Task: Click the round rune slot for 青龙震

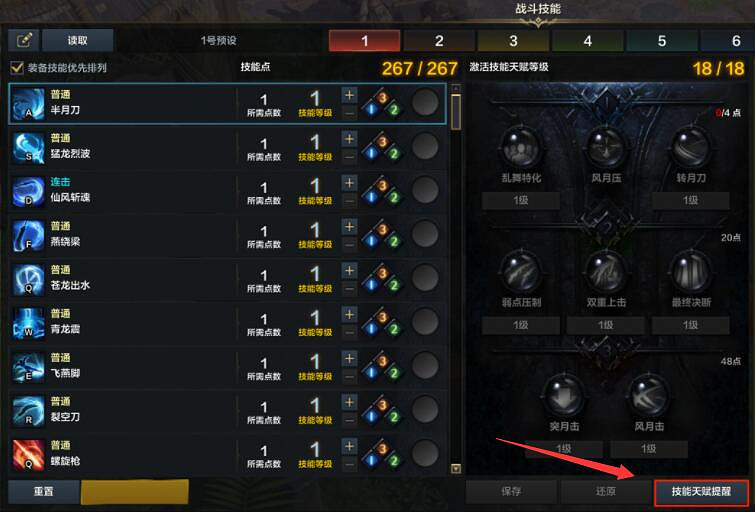Action: (x=425, y=322)
